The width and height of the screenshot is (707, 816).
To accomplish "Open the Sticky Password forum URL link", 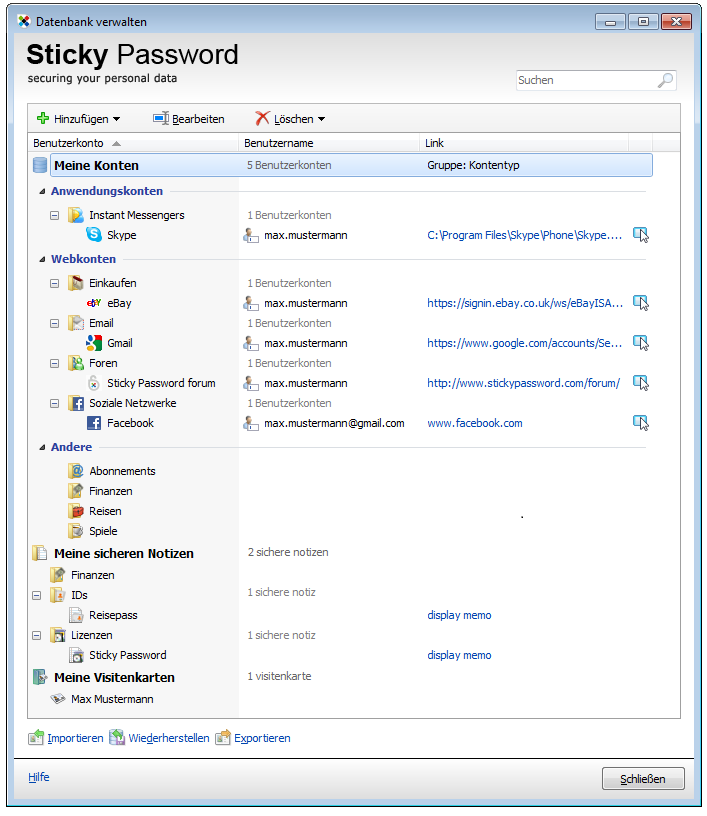I will click(x=523, y=383).
